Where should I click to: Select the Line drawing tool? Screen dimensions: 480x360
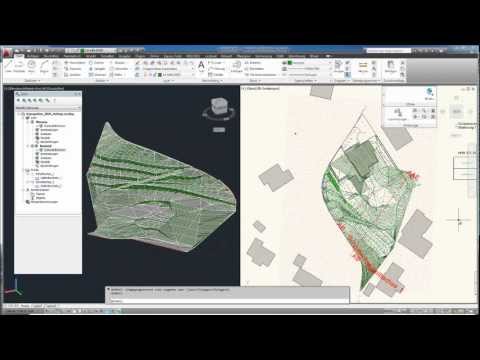[x=9, y=66]
